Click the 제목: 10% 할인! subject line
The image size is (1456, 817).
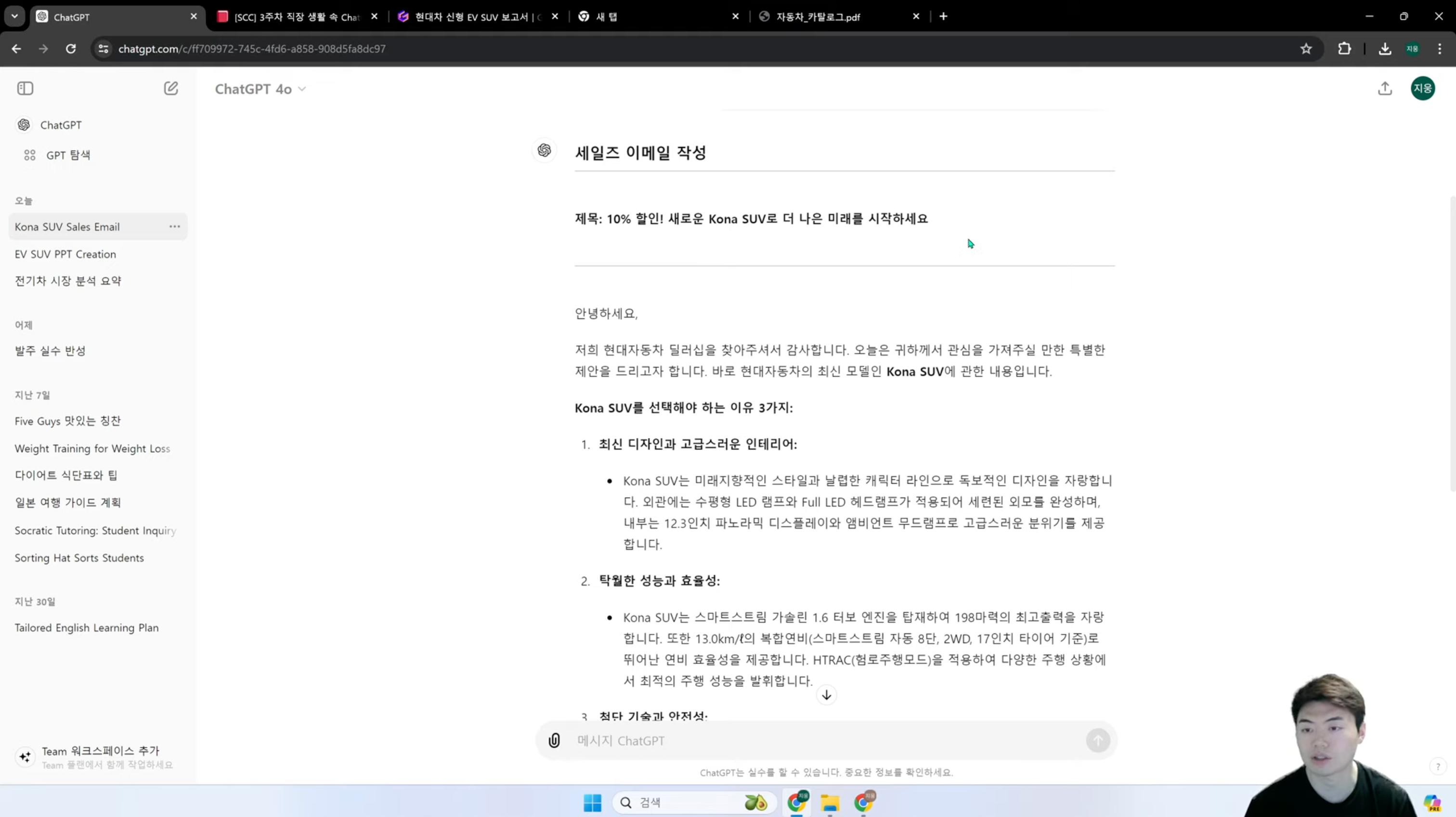coord(751,219)
